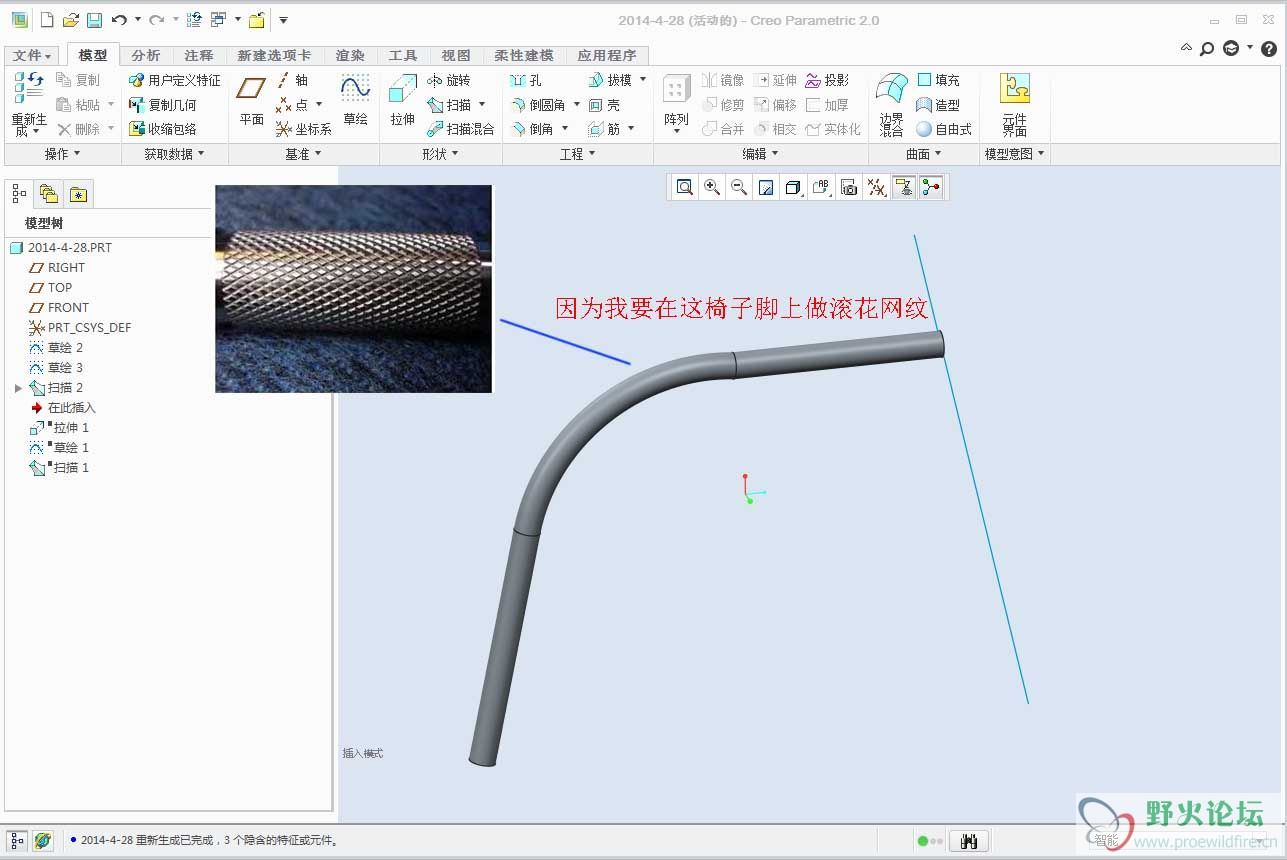
Task: Switch to the 渲染 ribbon tab
Action: tap(350, 56)
